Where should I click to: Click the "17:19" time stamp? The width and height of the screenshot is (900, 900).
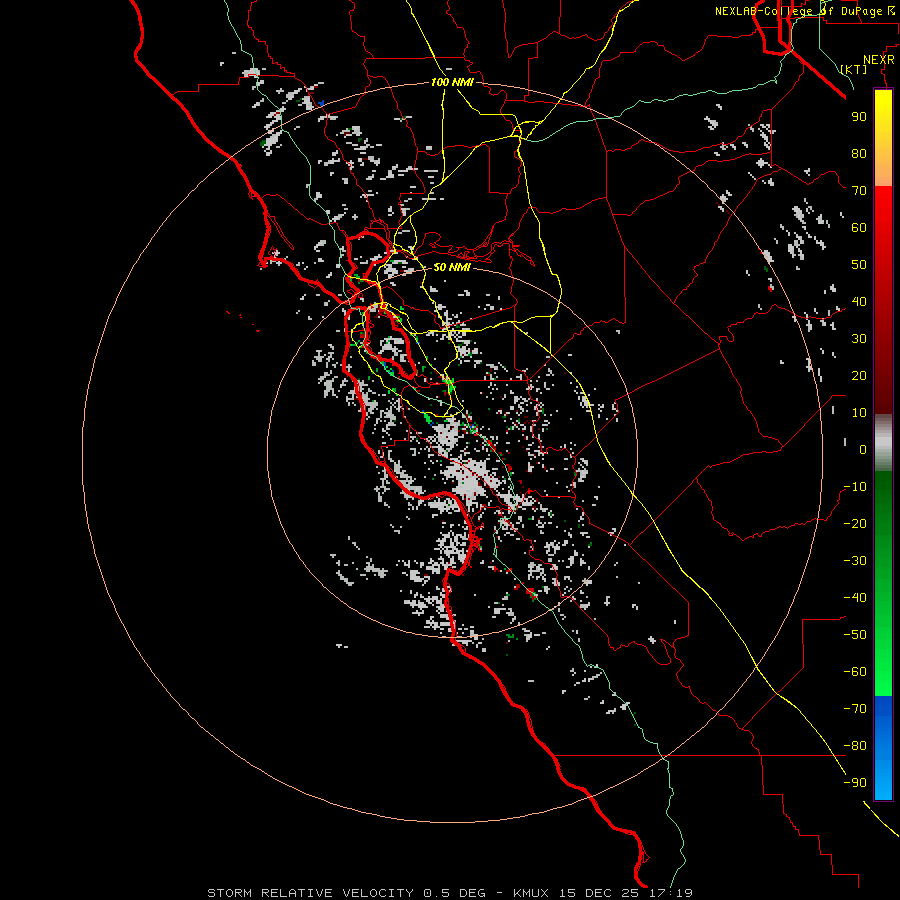[x=671, y=893]
